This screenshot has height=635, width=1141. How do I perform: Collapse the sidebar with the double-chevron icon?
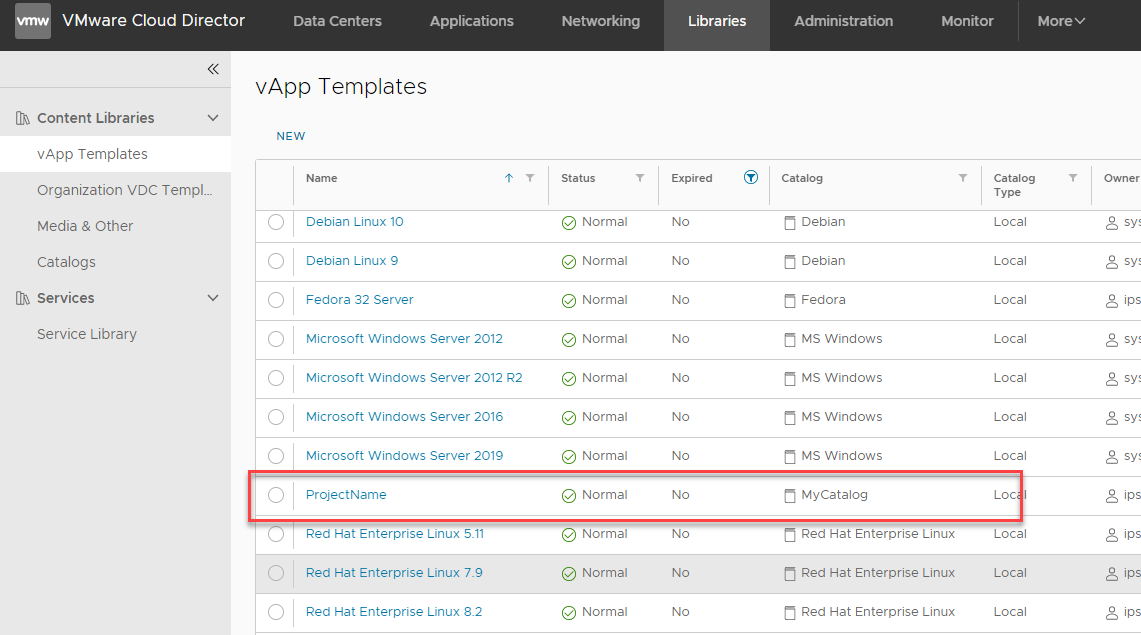[213, 69]
